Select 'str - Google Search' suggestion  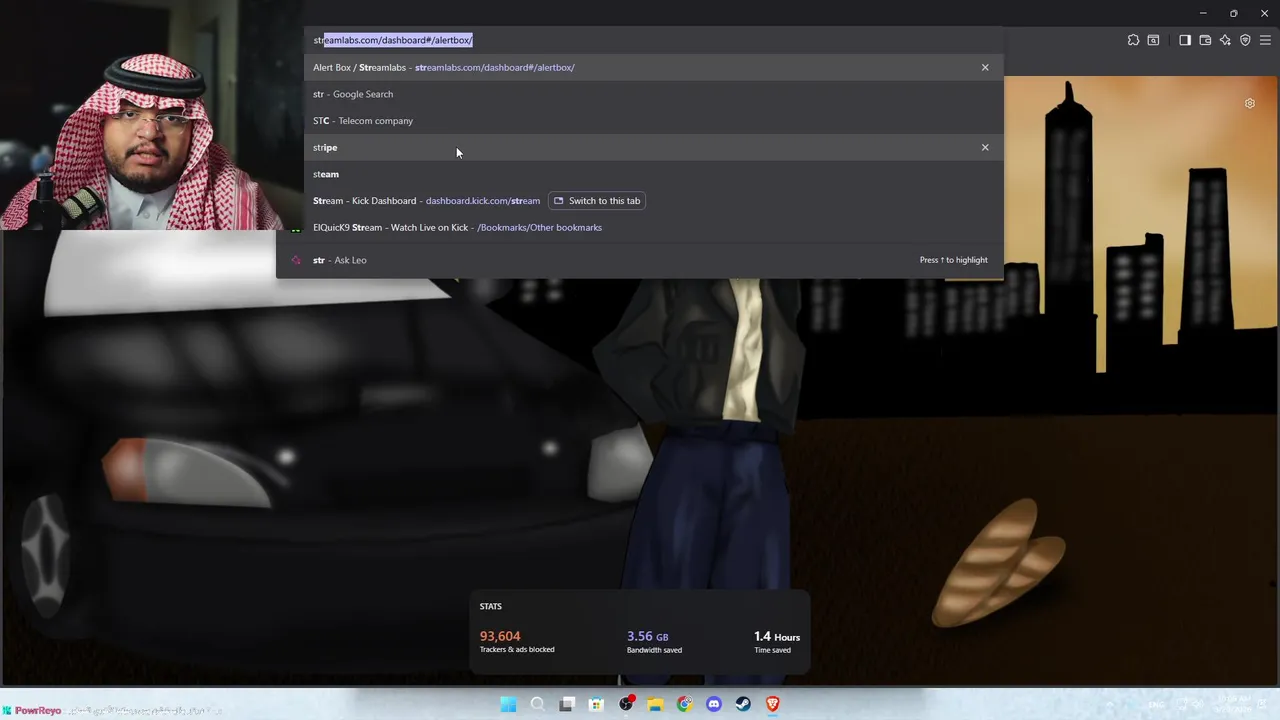(640, 94)
